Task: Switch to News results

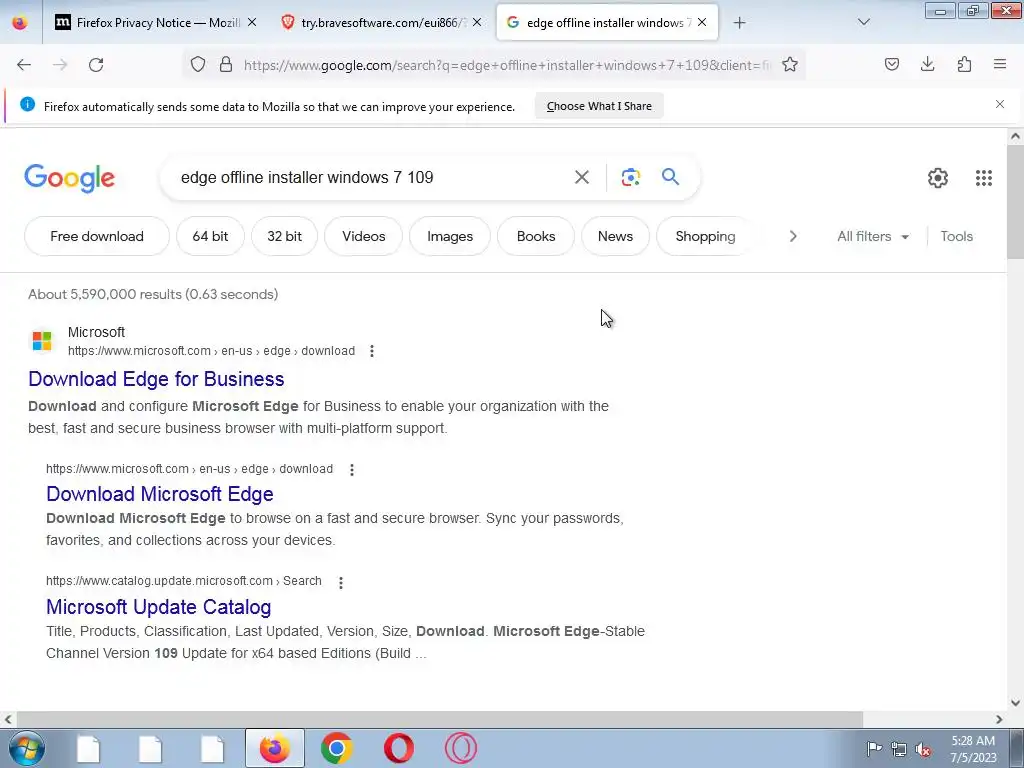Action: [615, 236]
